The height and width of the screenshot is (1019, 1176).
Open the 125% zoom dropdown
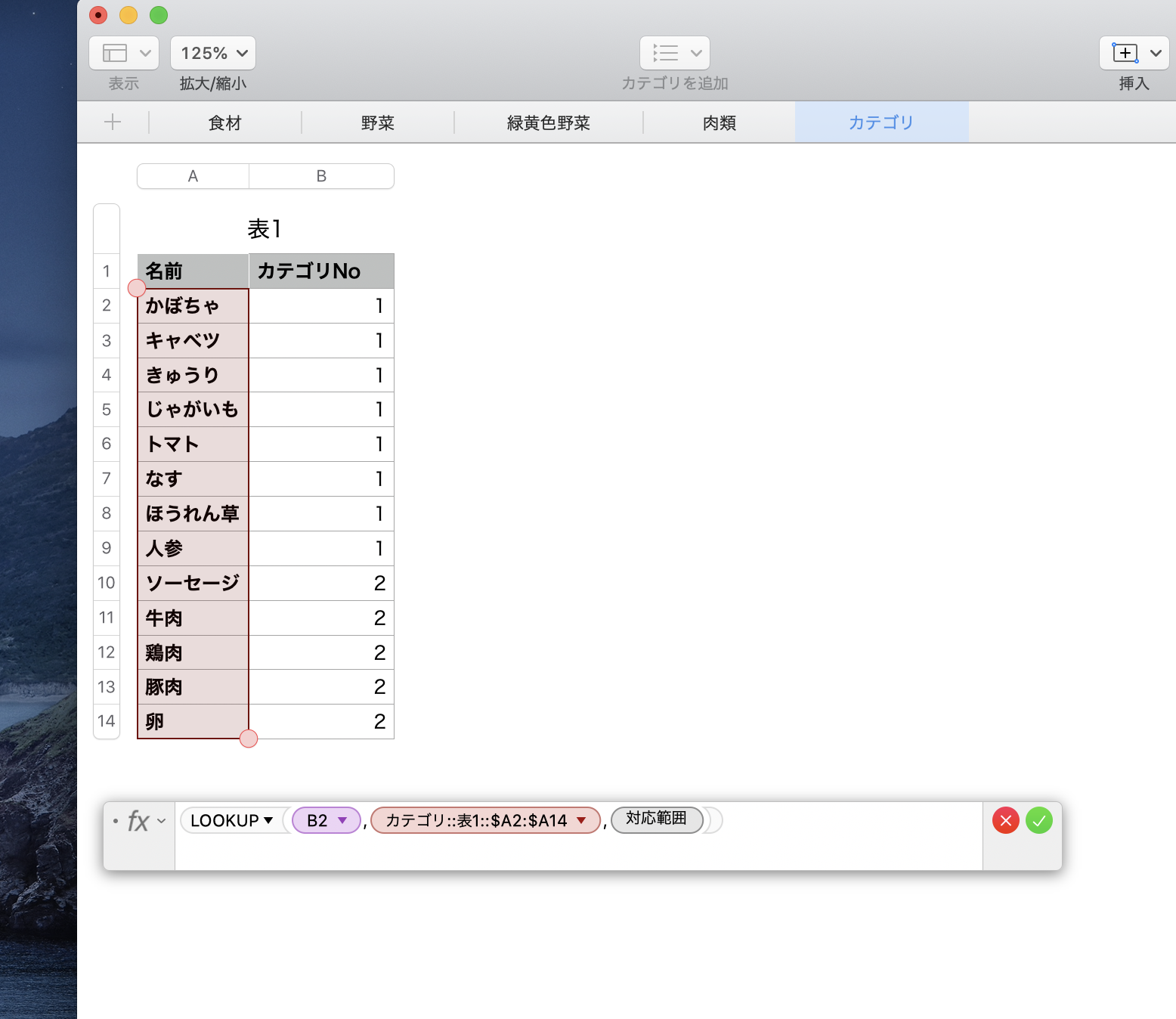pyautogui.click(x=213, y=53)
